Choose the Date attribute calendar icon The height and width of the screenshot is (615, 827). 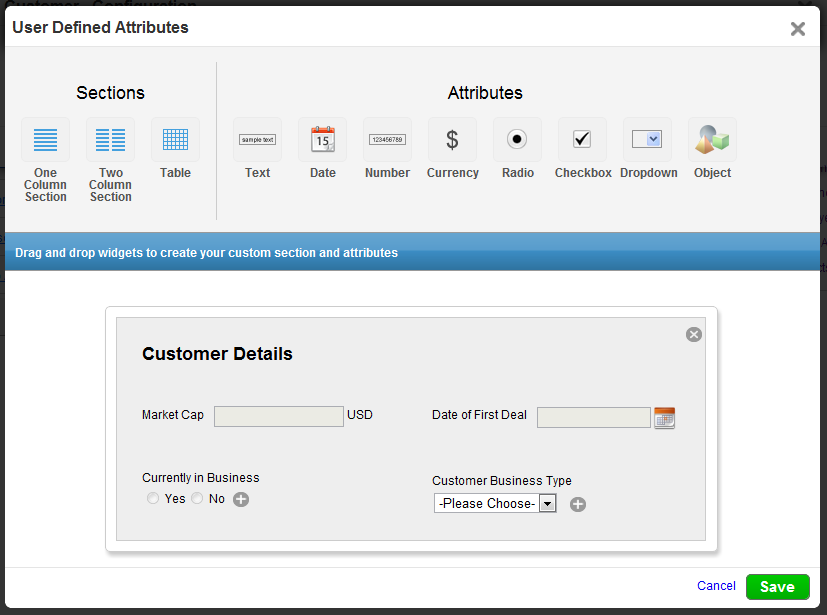pos(322,140)
